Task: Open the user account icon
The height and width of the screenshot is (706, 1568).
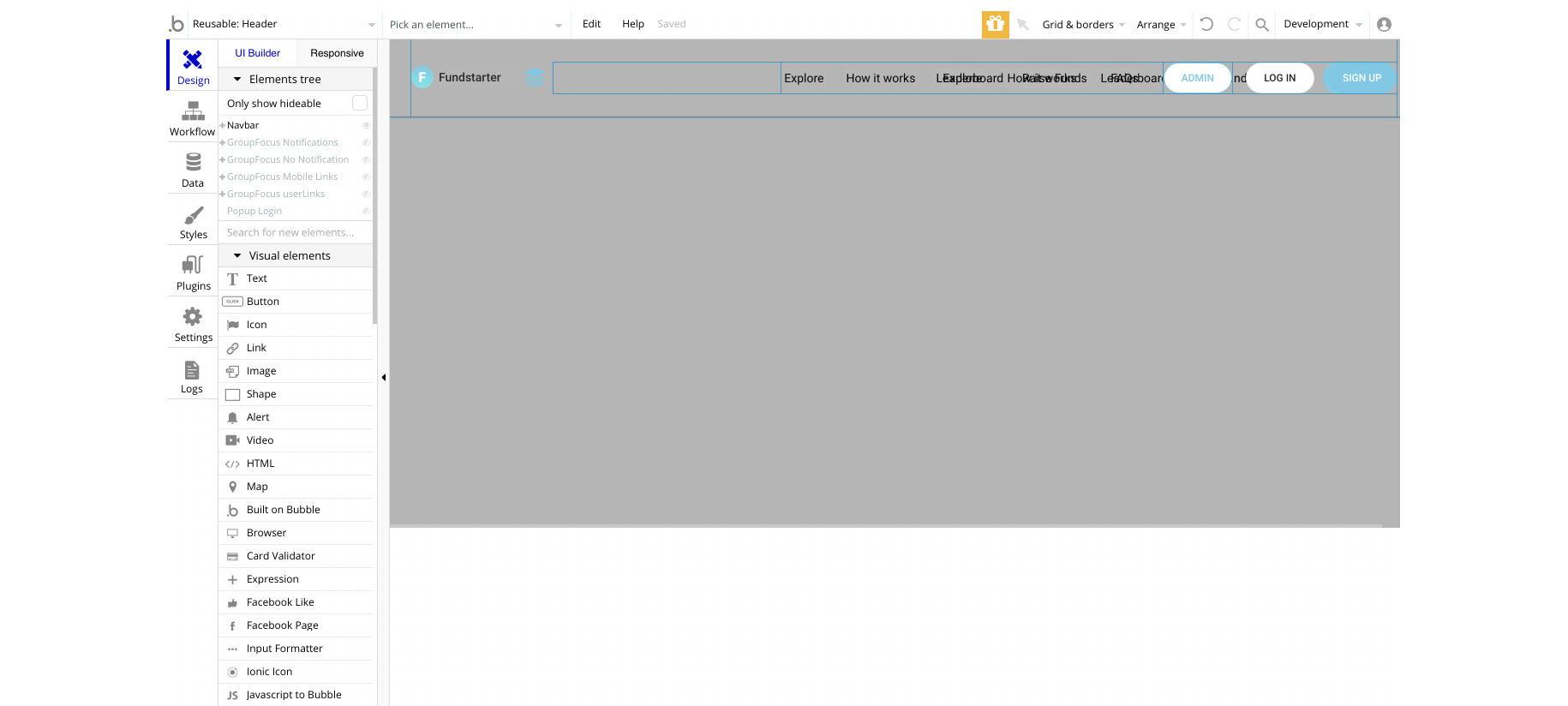Action: click(1383, 25)
